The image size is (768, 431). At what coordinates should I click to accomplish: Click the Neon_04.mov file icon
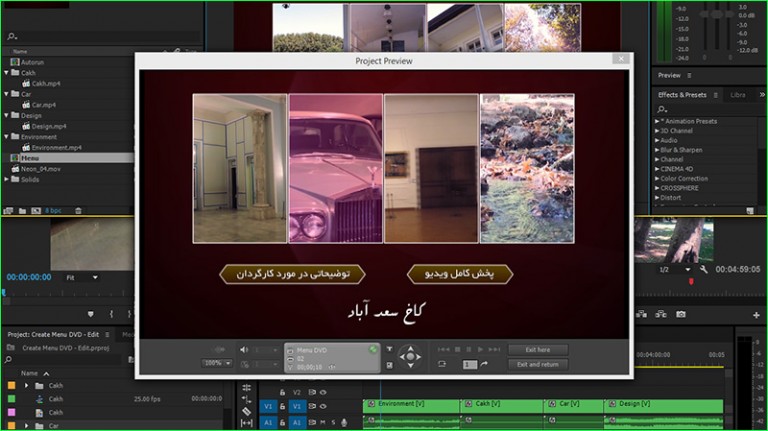coord(15,168)
